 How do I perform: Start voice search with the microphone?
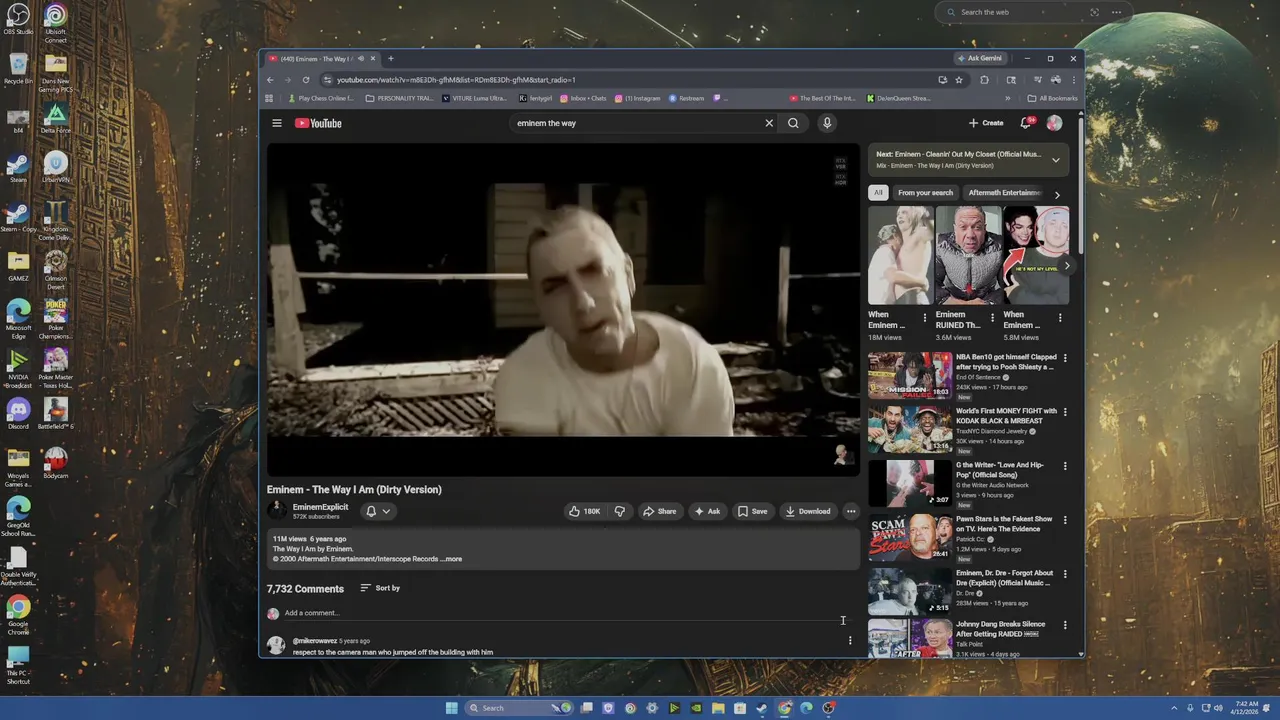[x=827, y=123]
